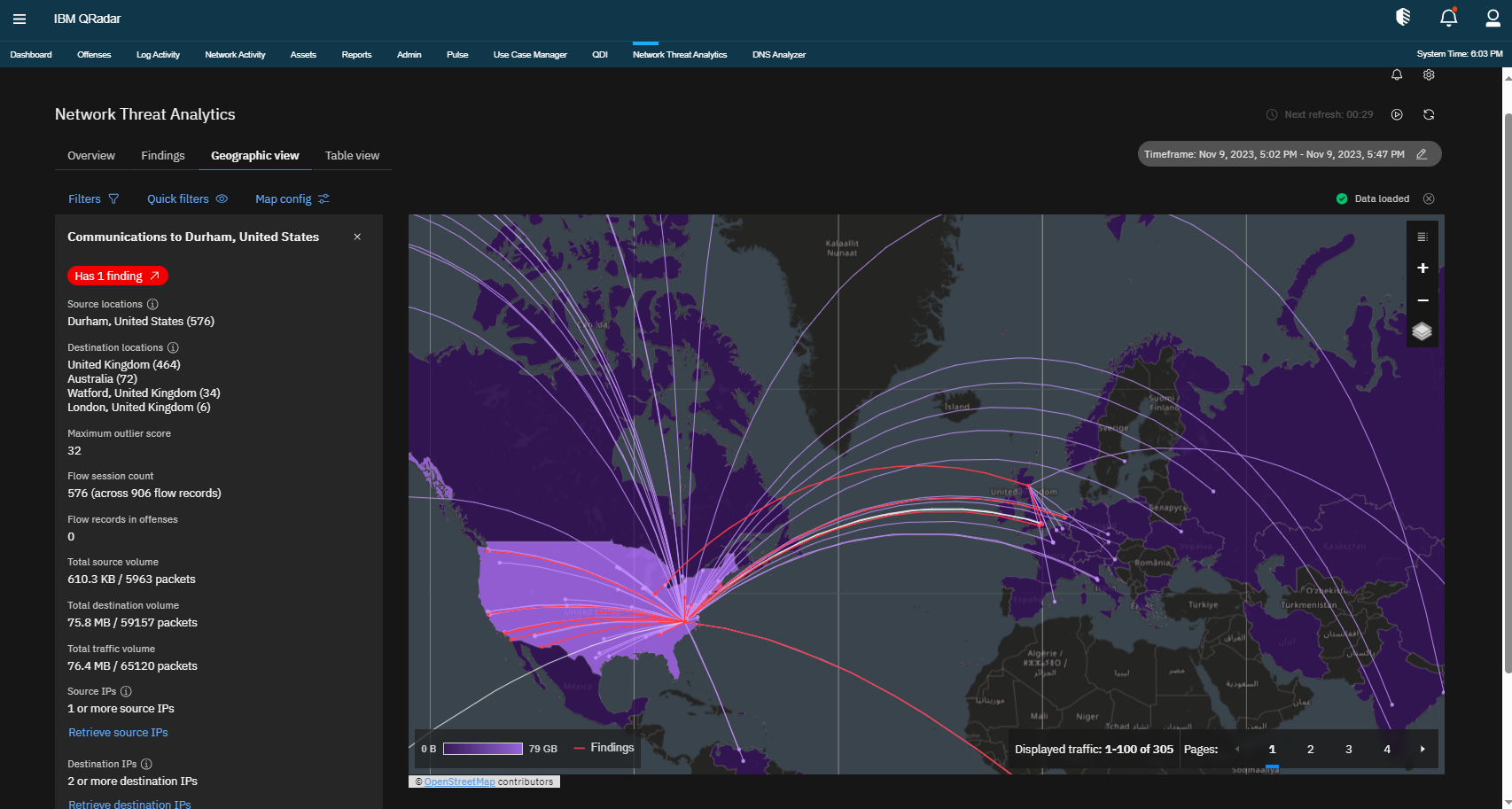This screenshot has height=809, width=1512.
Task: Click United Kingdom (464) destination entry
Action: click(124, 365)
